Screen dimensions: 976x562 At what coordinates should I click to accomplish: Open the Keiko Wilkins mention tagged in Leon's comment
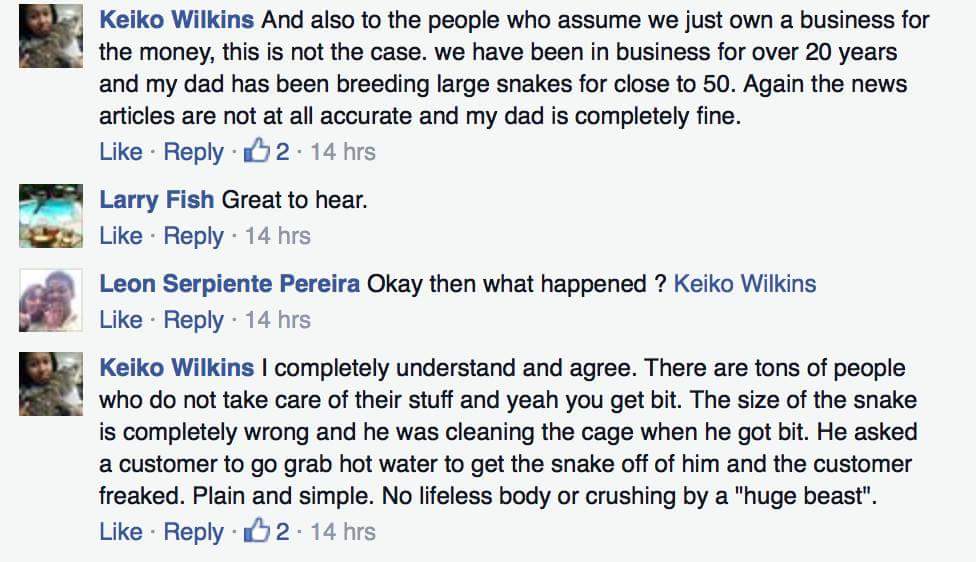(x=744, y=284)
